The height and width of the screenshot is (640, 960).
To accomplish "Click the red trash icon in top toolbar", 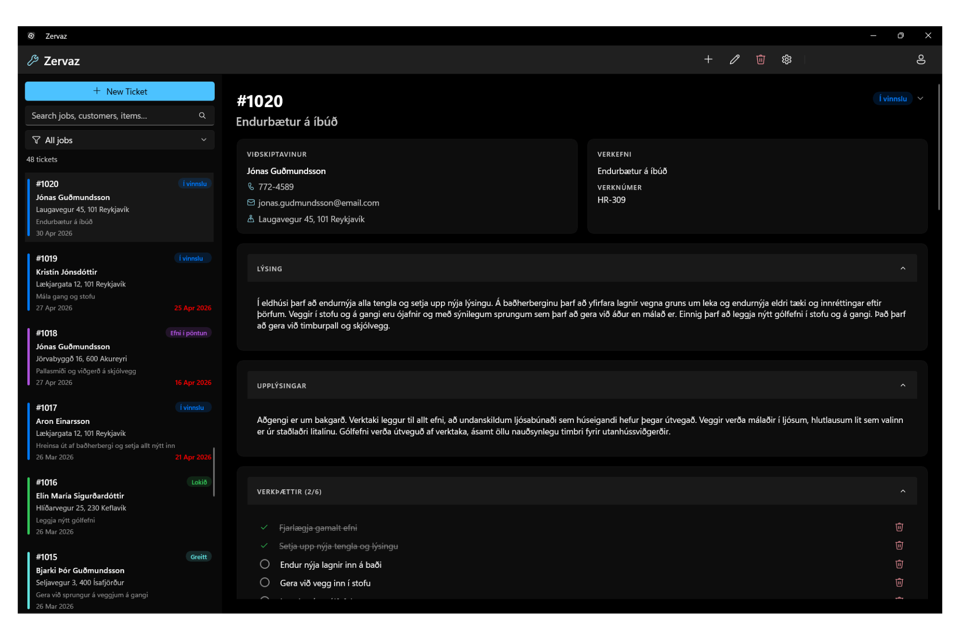I will point(760,59).
